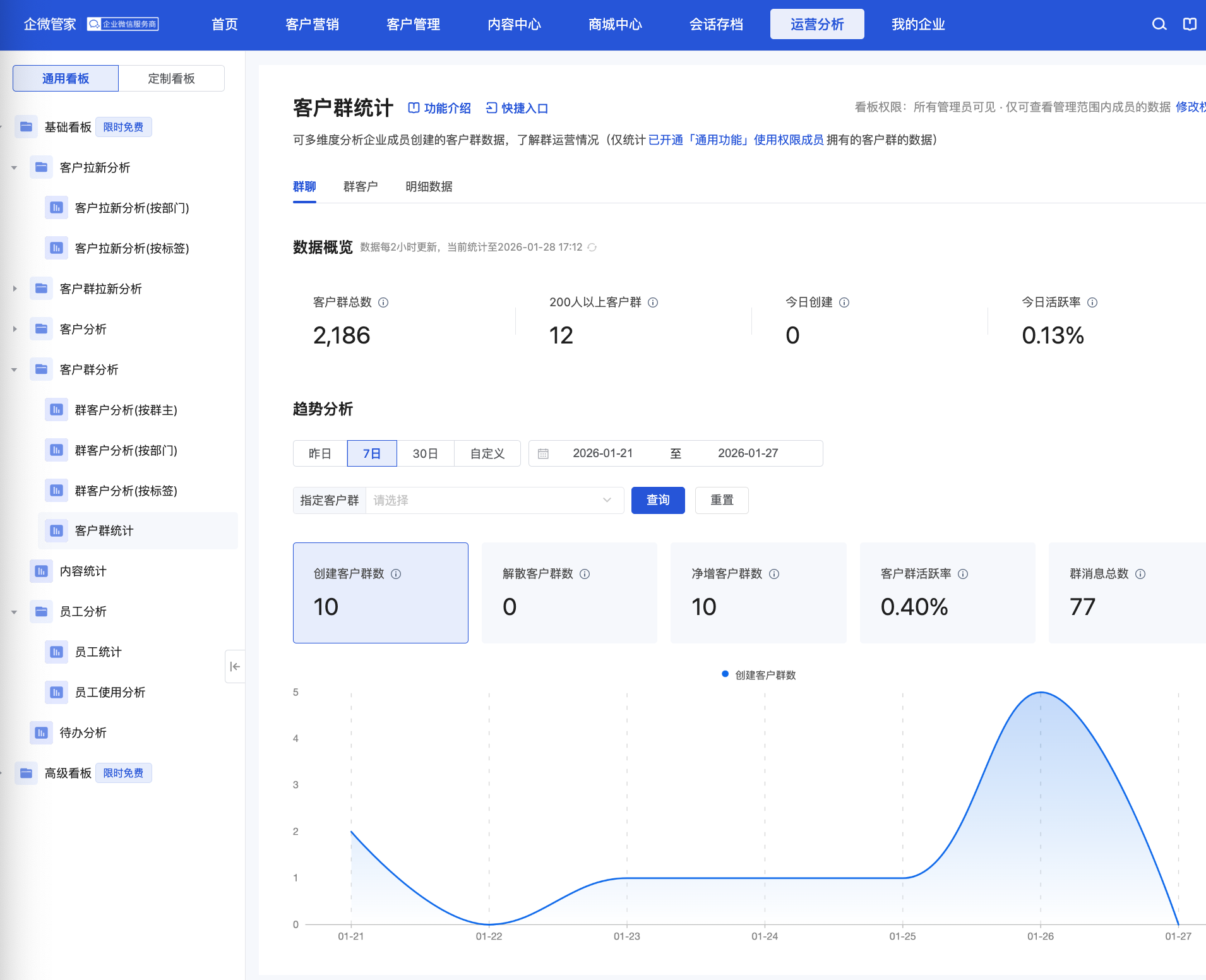Collapse the 客户群分析 folder arrow
The width and height of the screenshot is (1206, 980).
tap(14, 370)
